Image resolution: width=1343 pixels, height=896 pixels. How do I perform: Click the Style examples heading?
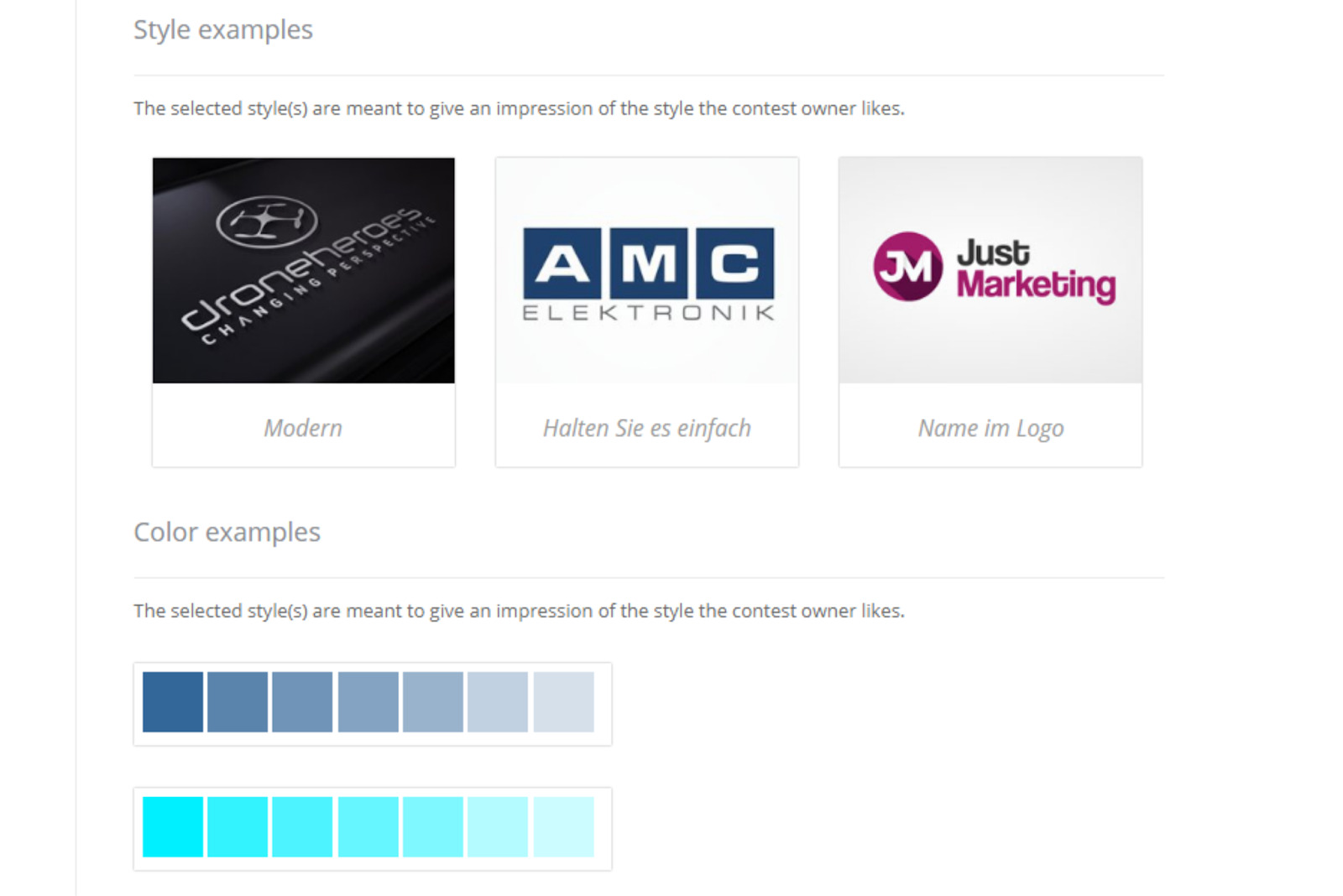point(223,30)
